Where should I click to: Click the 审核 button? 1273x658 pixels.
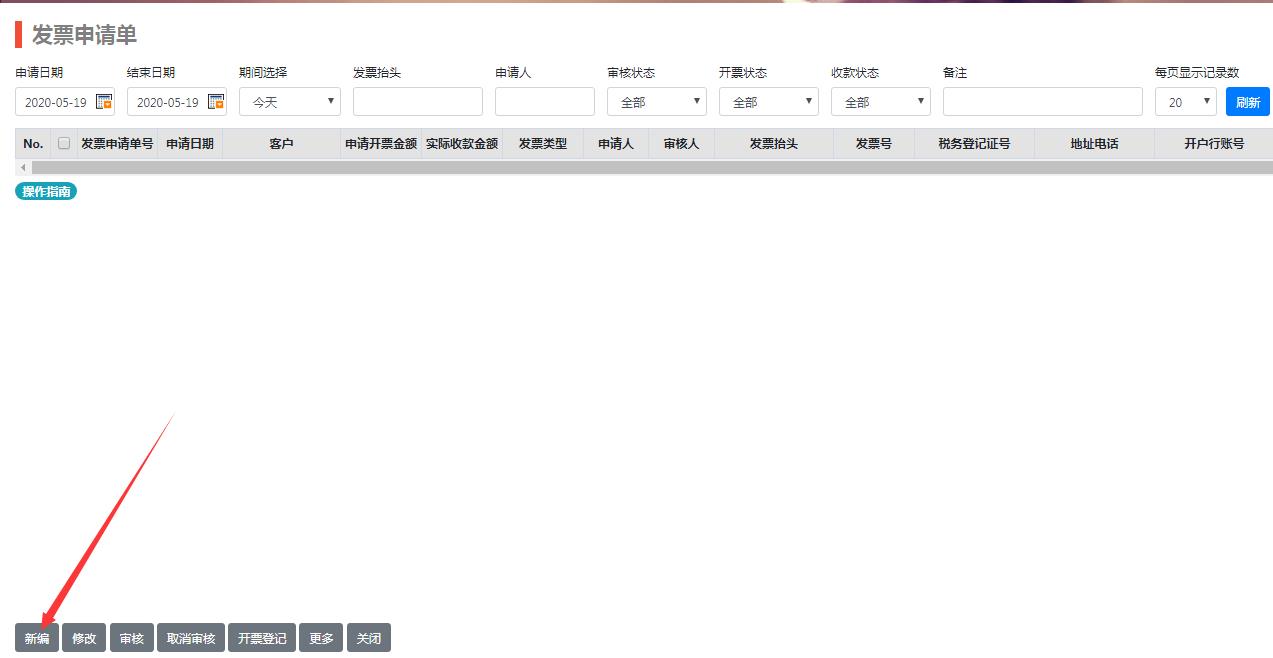coord(131,638)
